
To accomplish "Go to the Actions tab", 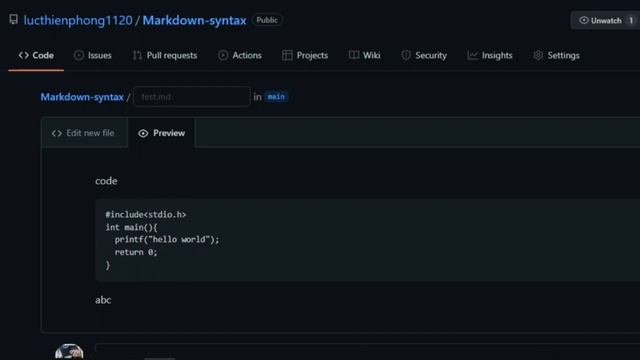I will 240,55.
